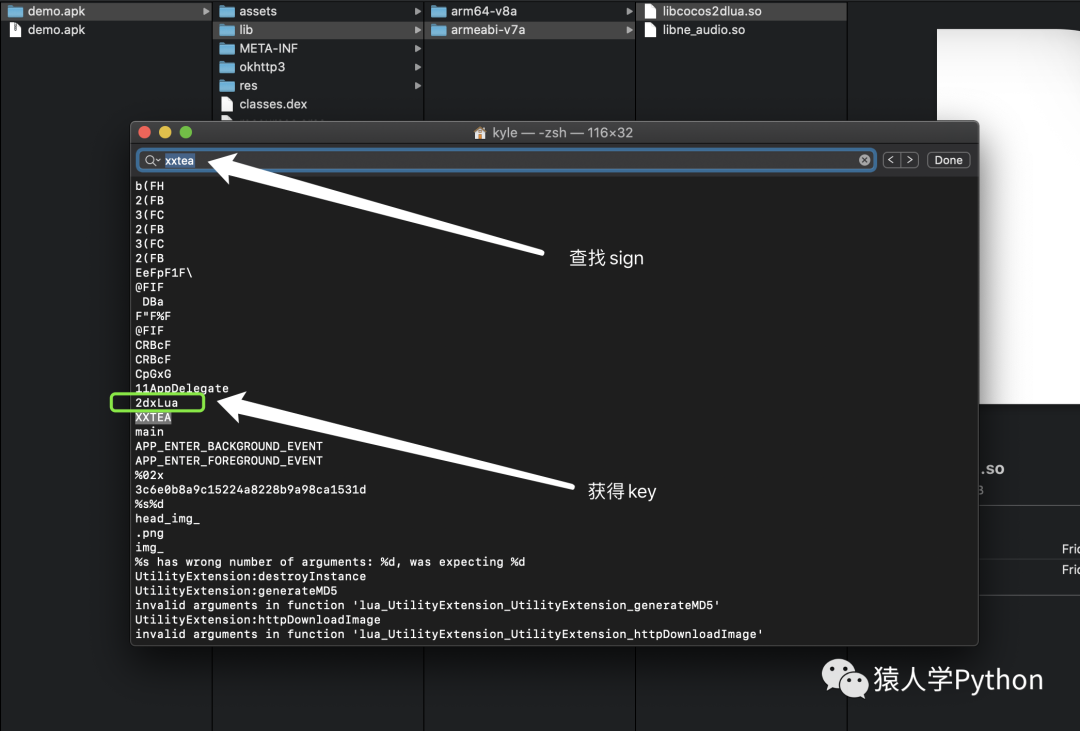The image size is (1080, 731).
Task: Click the META-INF folder icon
Action: [227, 48]
